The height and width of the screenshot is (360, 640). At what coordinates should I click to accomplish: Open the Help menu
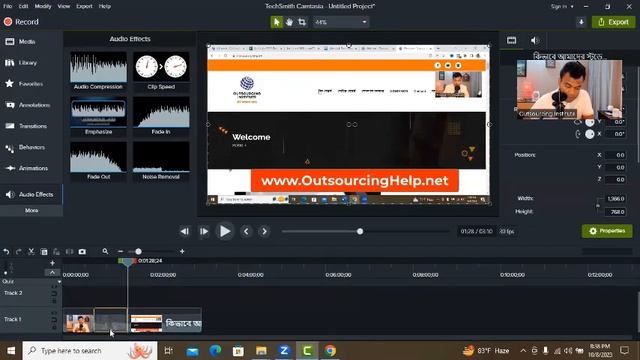pos(105,7)
